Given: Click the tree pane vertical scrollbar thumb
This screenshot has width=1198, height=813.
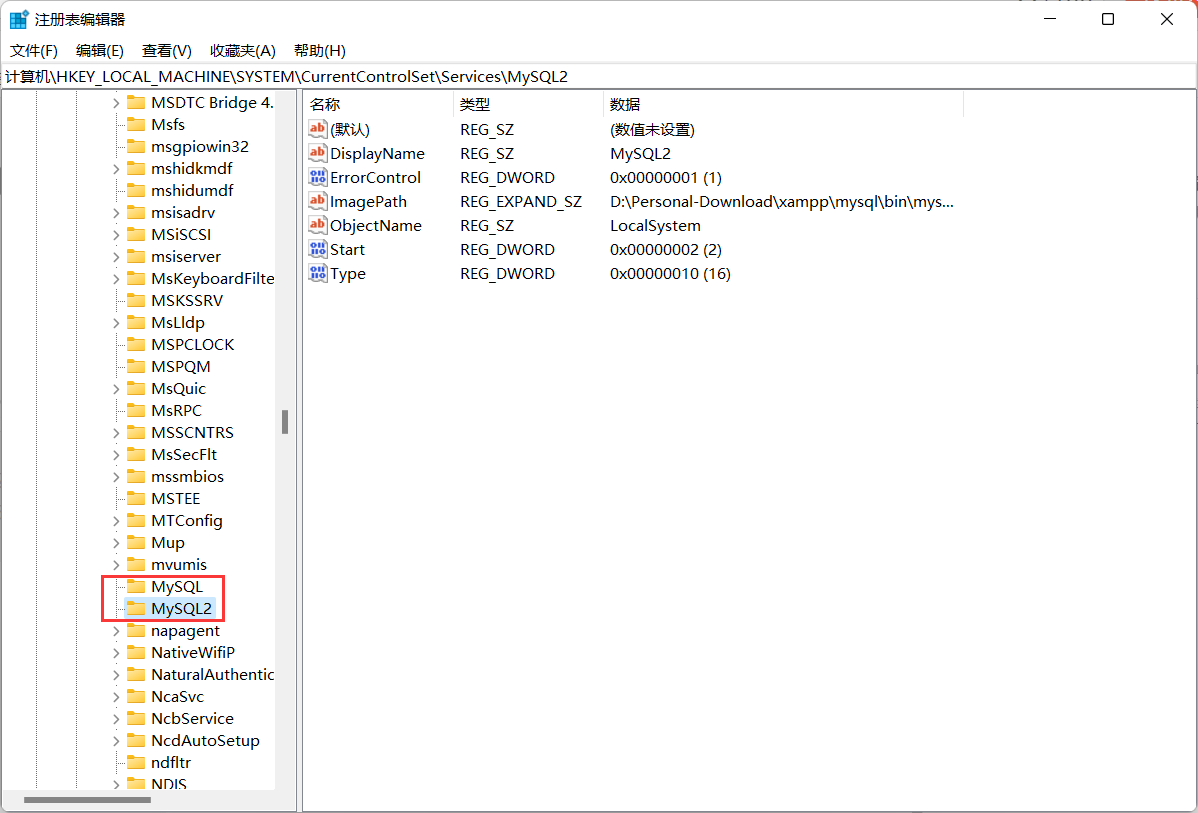Looking at the screenshot, I should coord(285,422).
